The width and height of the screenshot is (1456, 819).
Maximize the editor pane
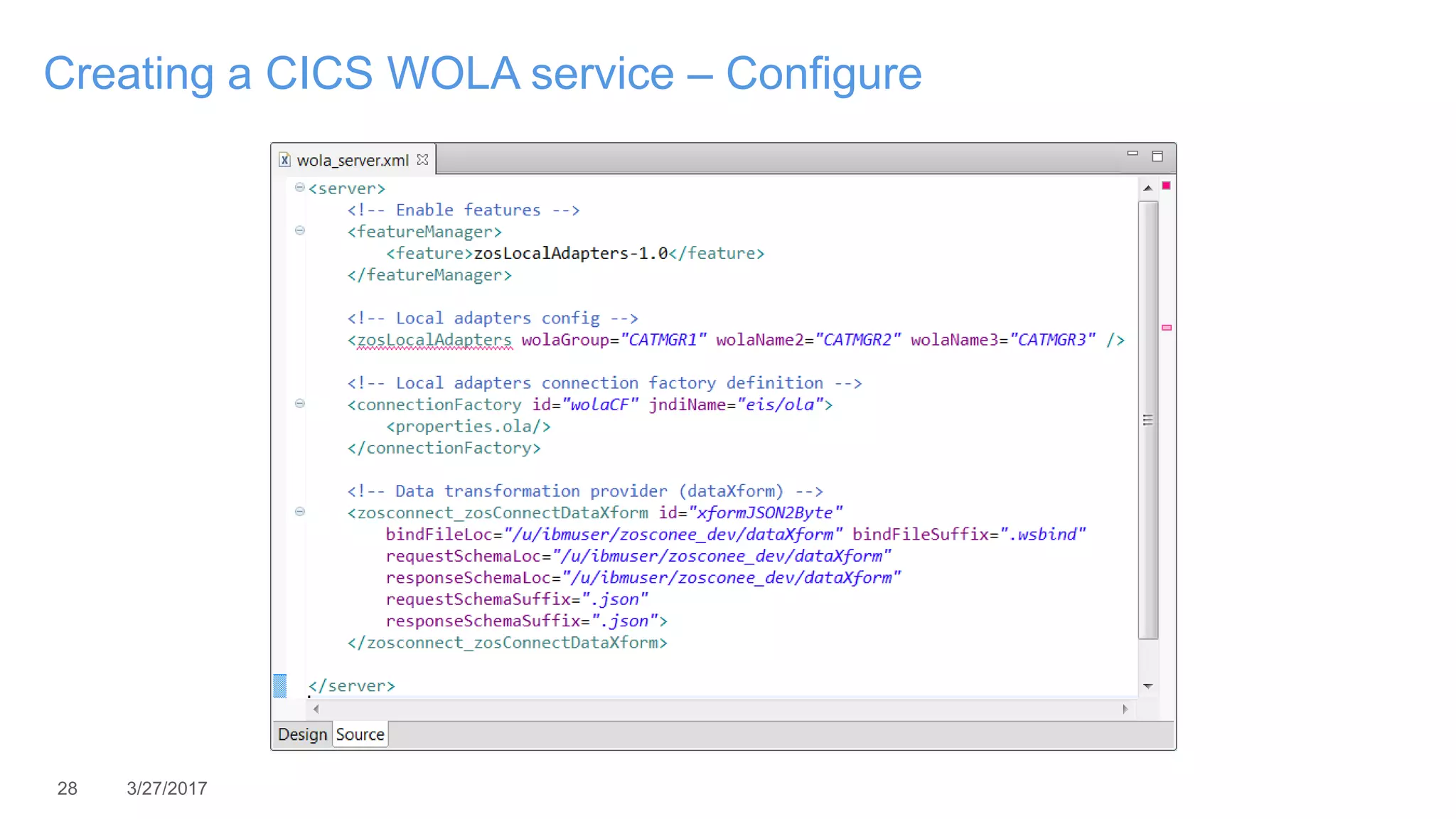tap(1157, 156)
